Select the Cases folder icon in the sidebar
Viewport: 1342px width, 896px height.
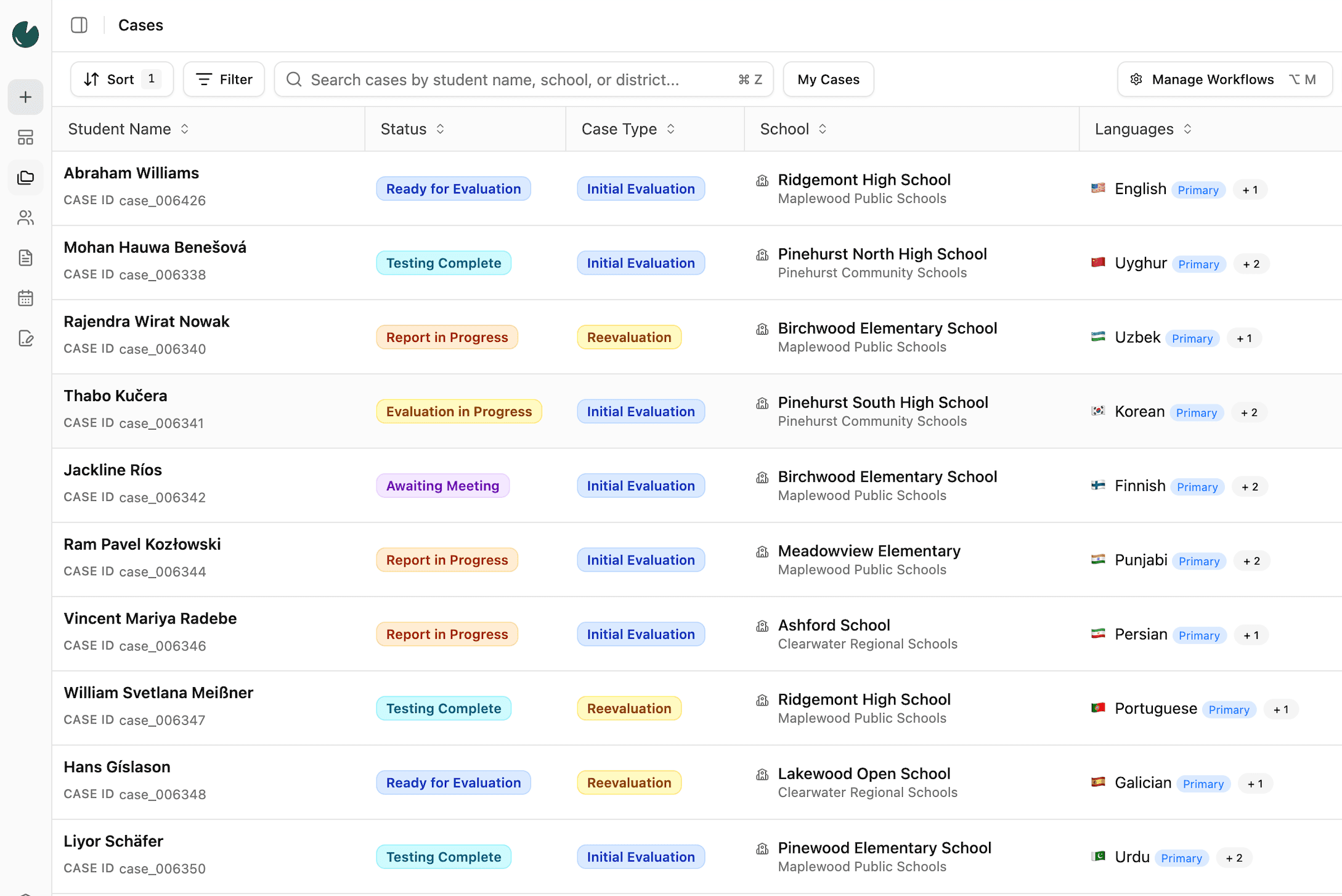pyautogui.click(x=25, y=177)
